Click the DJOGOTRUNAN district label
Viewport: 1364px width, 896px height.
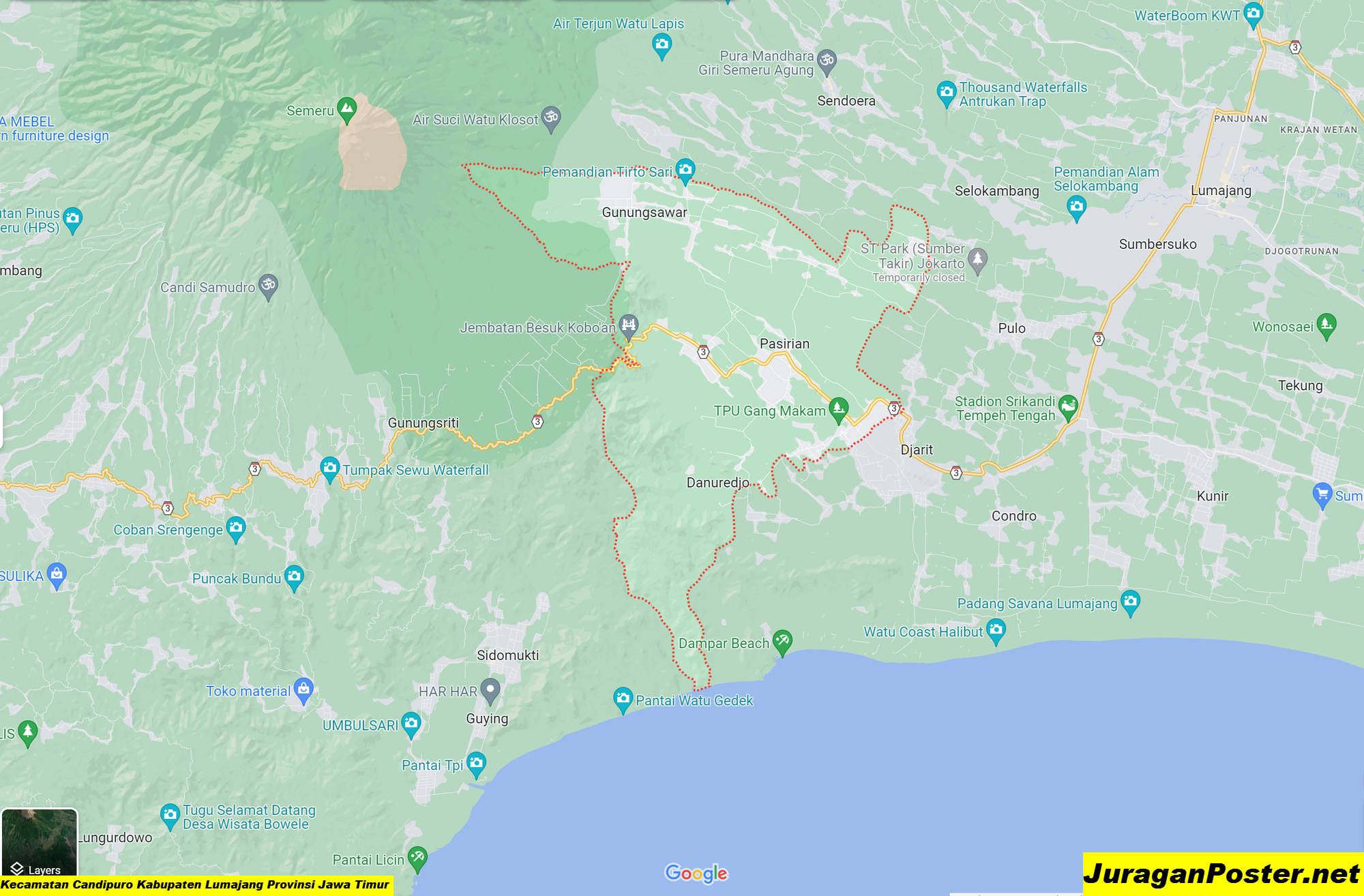click(x=1301, y=252)
